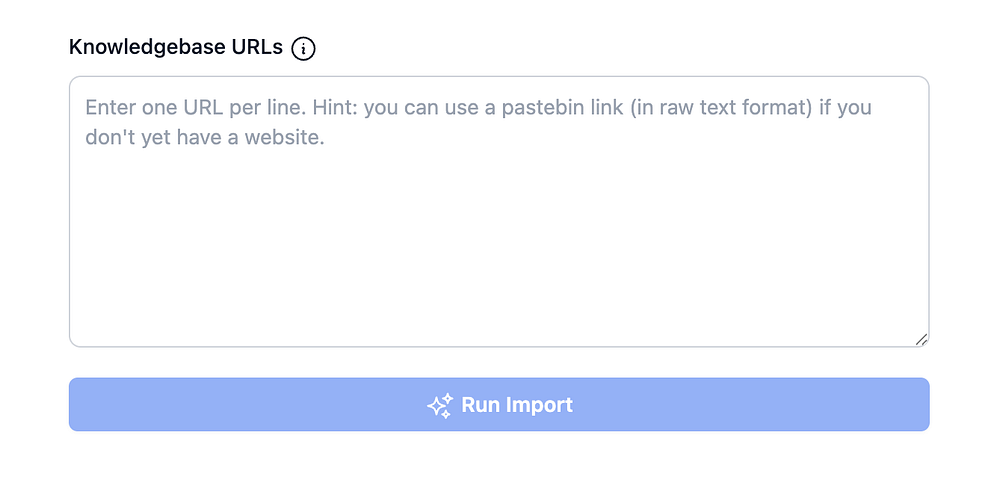Click the diagonal grip at the textarea corner

pos(921,339)
